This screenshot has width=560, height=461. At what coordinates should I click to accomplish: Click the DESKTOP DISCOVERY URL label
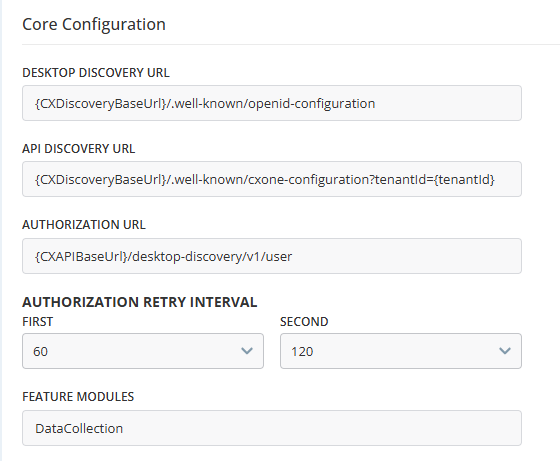96,72
